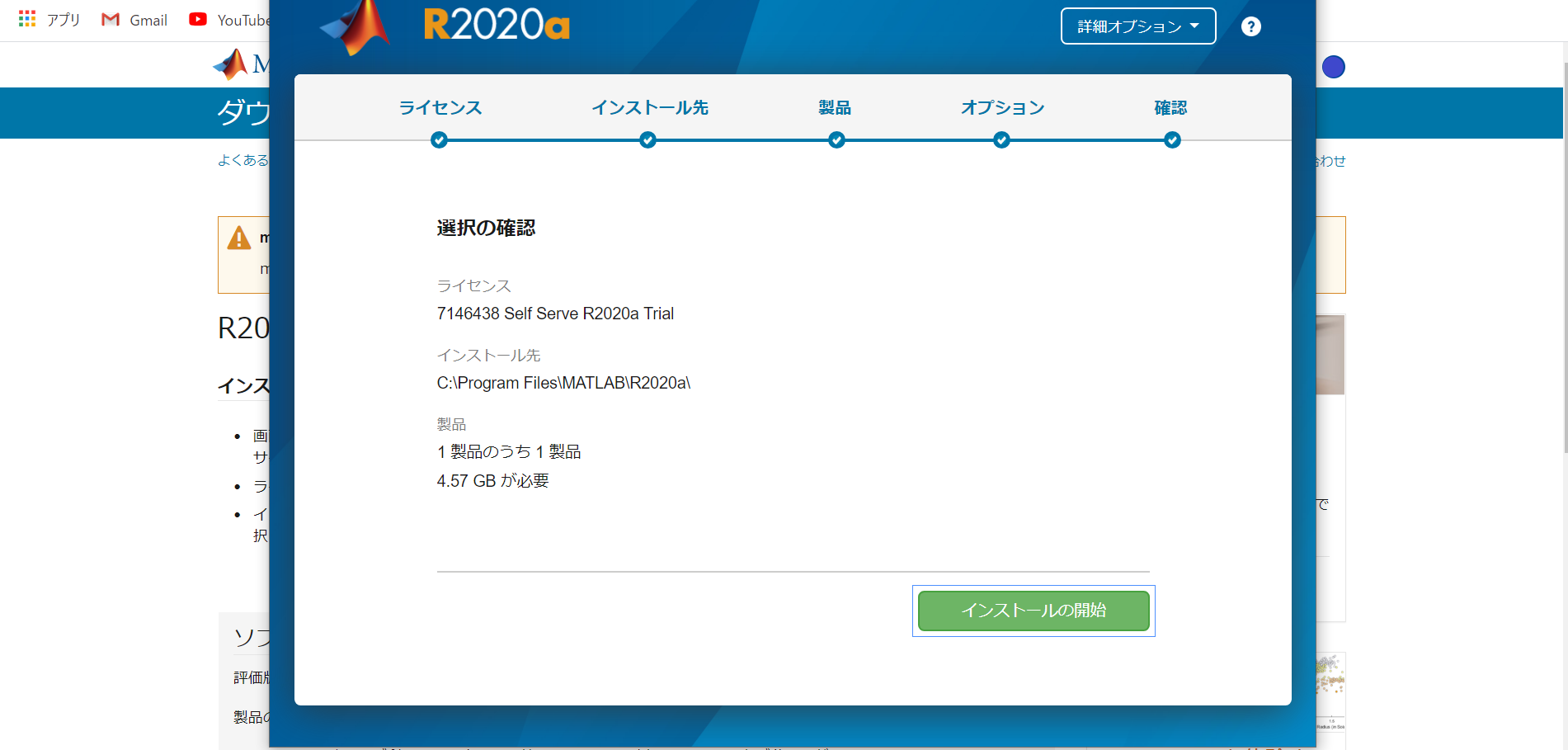Screen dimensions: 1568x750
Task: Go to the インストール先 step tab
Action: click(650, 107)
